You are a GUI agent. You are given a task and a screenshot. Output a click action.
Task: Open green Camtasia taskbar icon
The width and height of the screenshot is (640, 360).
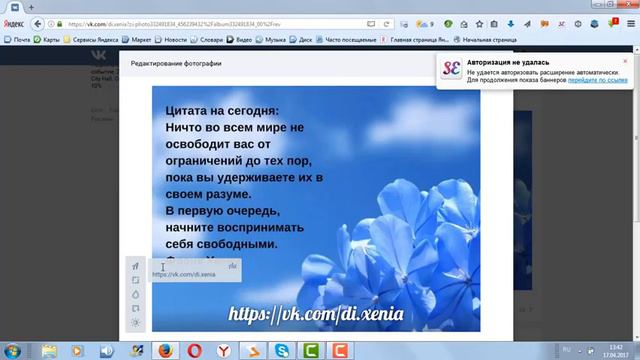click(311, 351)
